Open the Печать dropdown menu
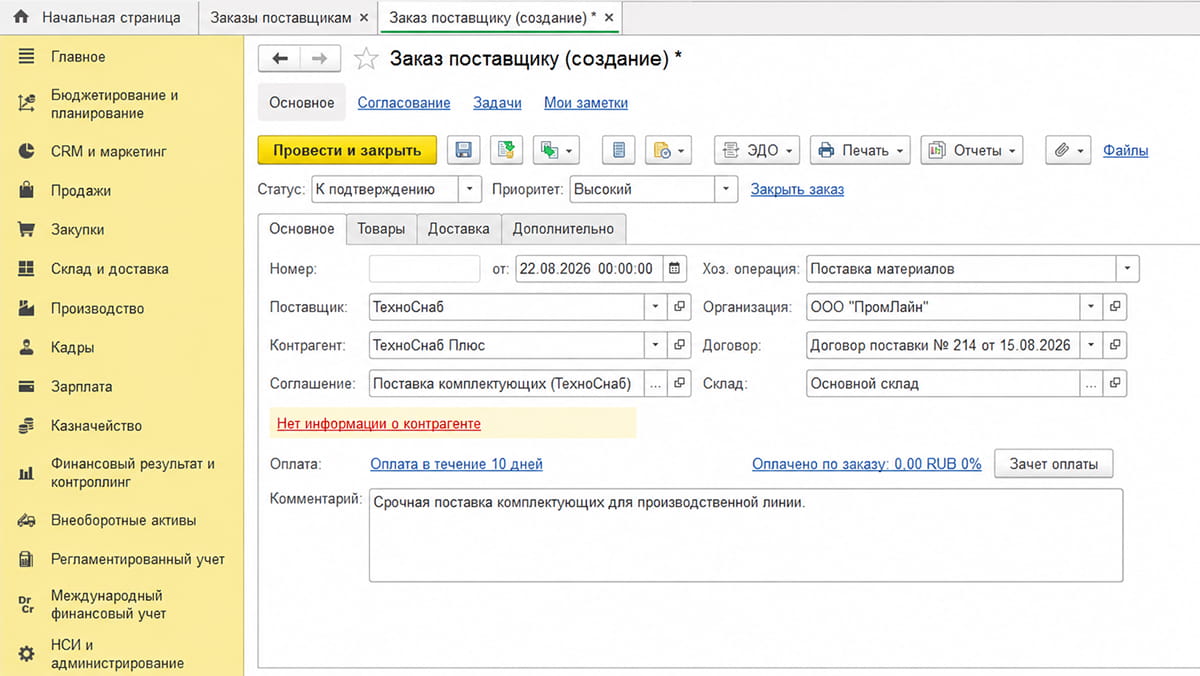The image size is (1200, 676). point(860,151)
